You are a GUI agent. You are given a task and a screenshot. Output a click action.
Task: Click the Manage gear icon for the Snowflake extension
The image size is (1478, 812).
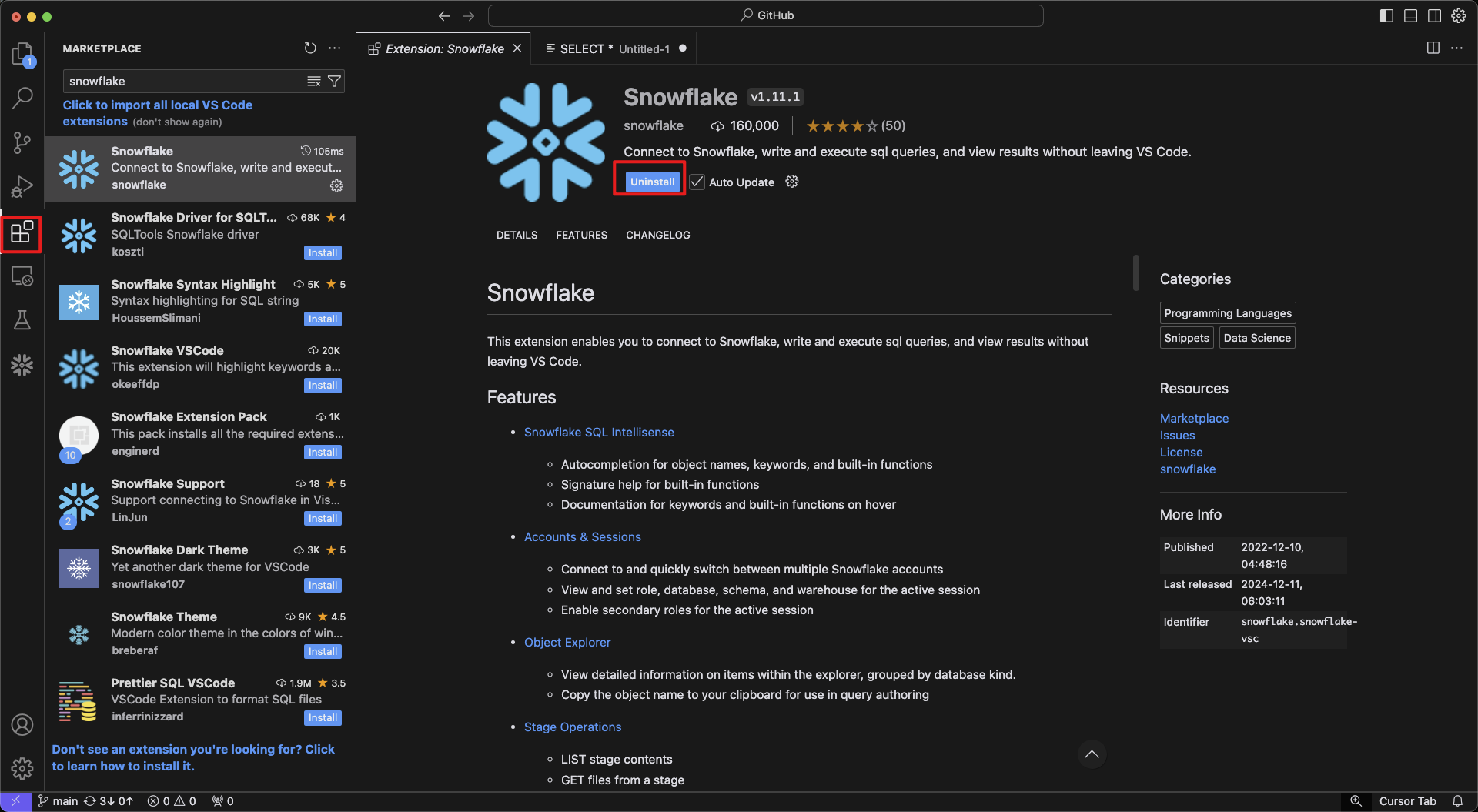tap(336, 185)
